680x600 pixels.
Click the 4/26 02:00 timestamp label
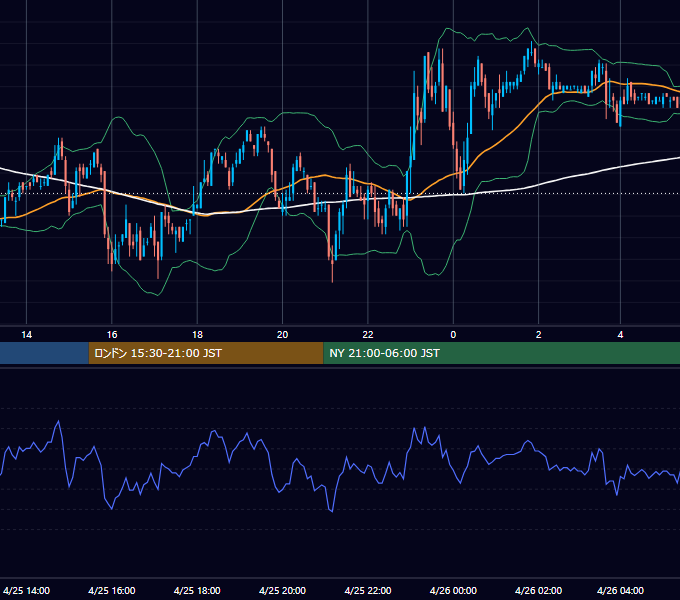[x=539, y=590]
